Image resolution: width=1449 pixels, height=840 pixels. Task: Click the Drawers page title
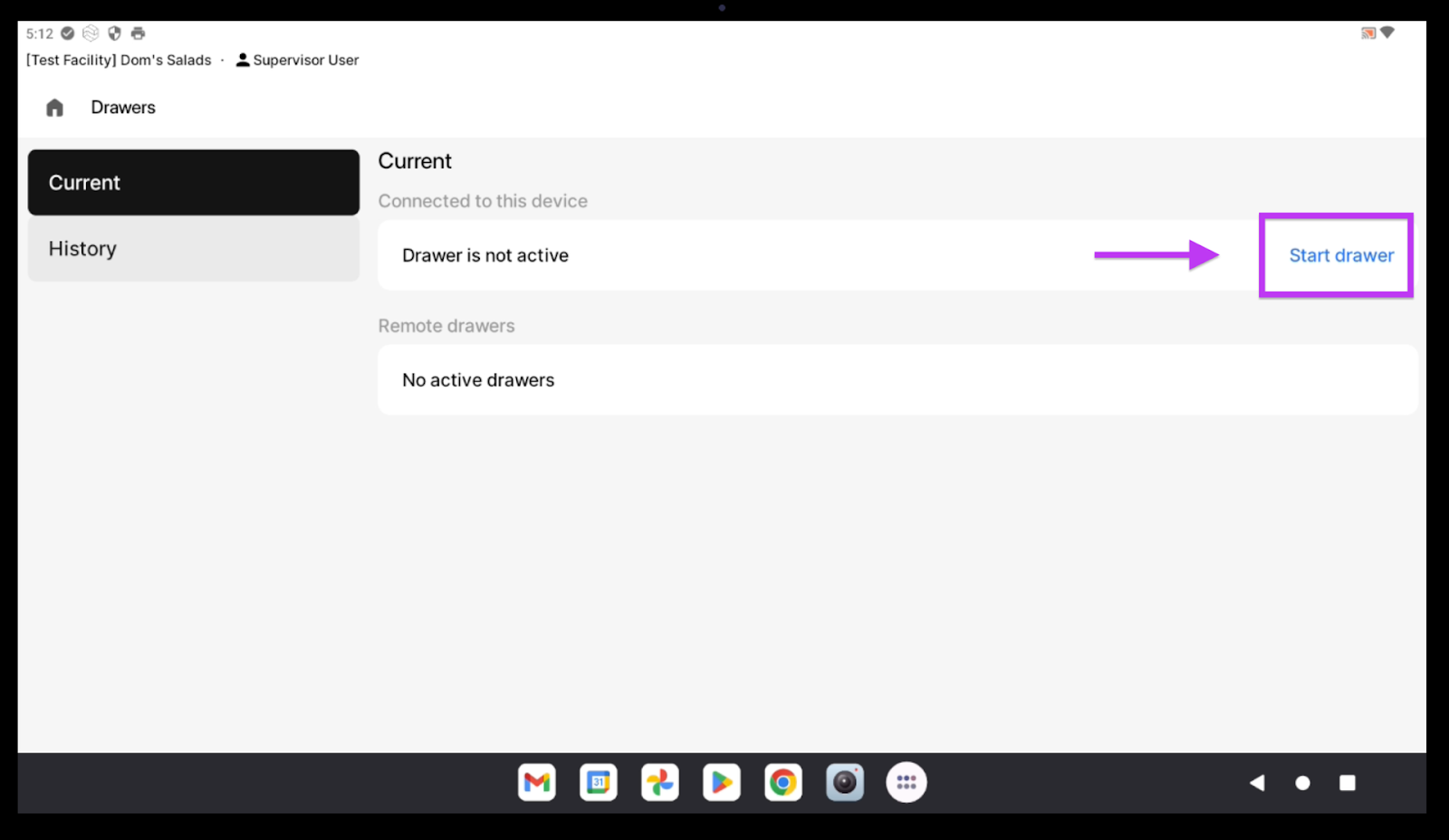pyautogui.click(x=123, y=108)
